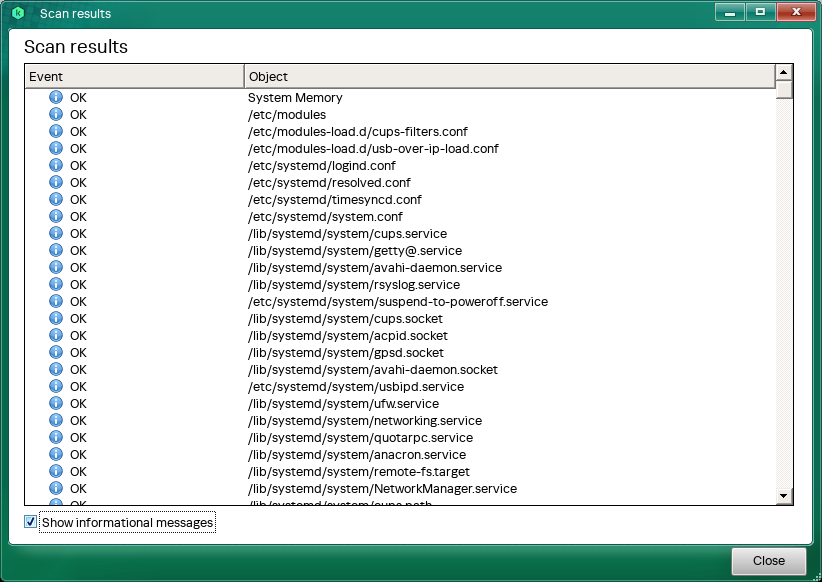Click the scrollbar up arrow
Viewport: 822px width, 582px height.
(x=784, y=72)
